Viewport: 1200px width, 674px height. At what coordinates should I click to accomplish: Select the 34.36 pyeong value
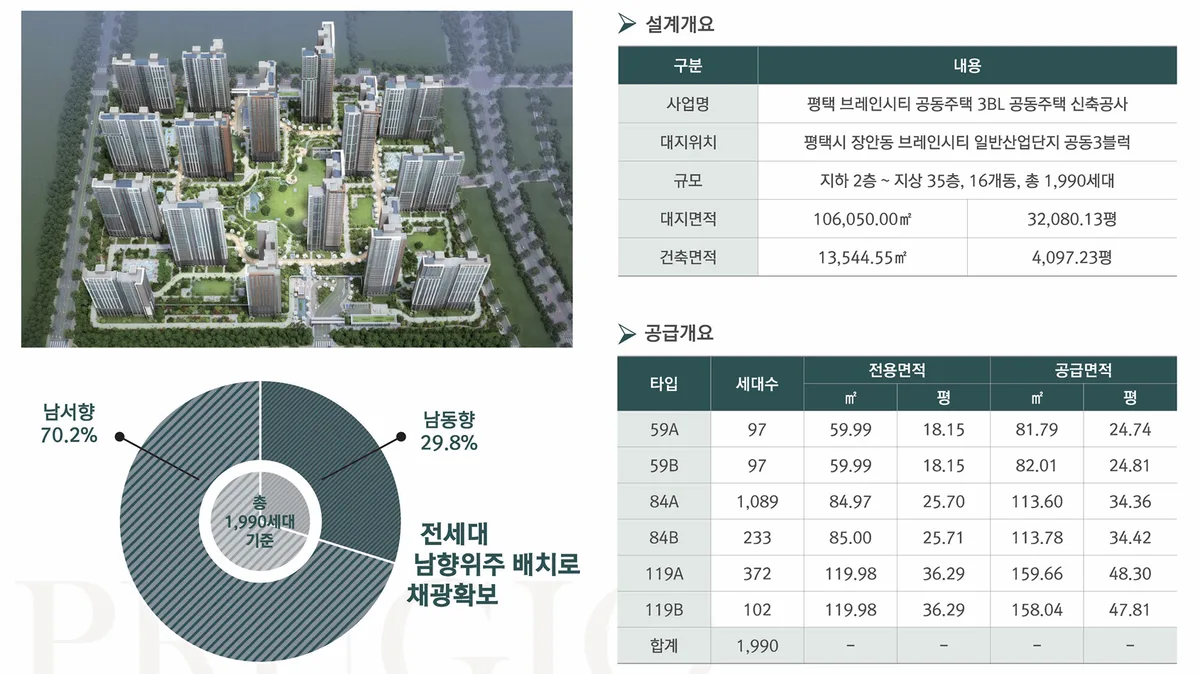pyautogui.click(x=1130, y=501)
